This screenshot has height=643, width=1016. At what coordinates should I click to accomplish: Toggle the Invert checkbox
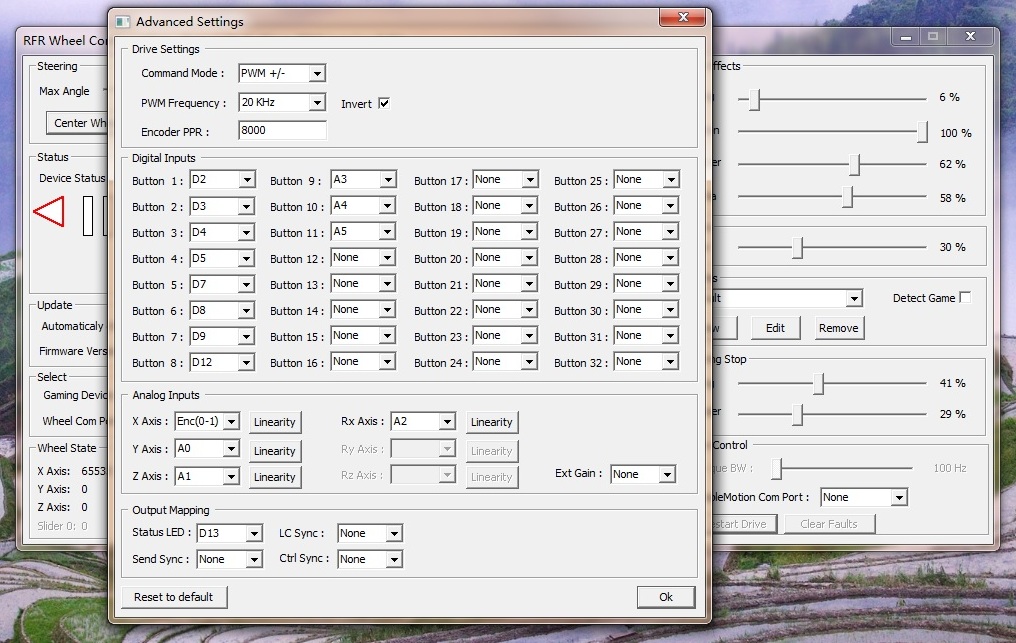point(383,104)
